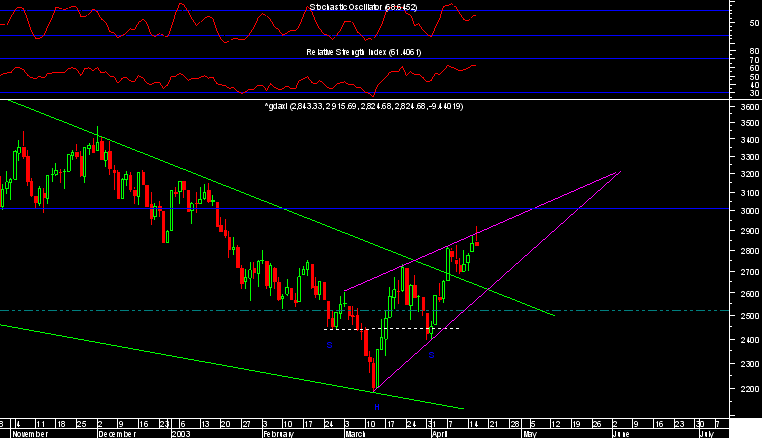Click the date label 21 on time axis
Viewport: 762px width, 438px height.
pyautogui.click(x=494, y=424)
